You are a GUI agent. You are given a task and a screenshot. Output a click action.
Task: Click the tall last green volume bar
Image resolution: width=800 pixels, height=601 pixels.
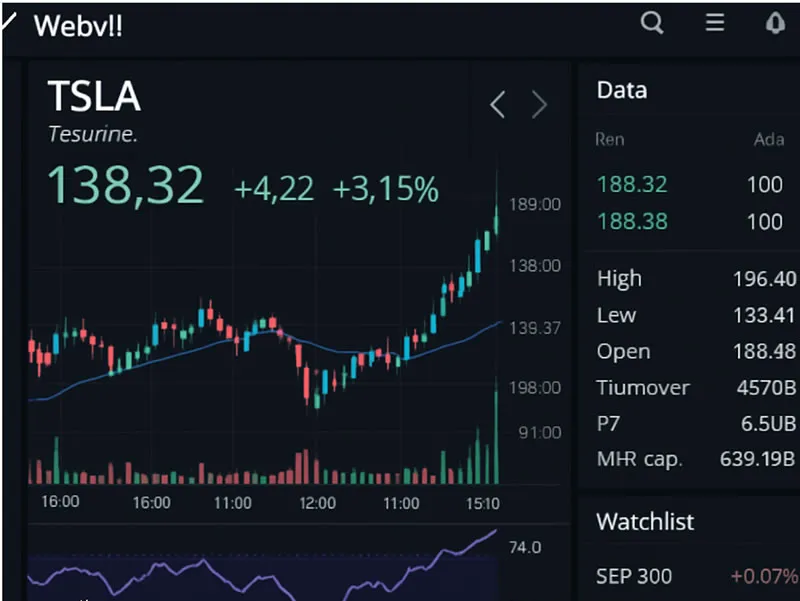[x=496, y=431]
